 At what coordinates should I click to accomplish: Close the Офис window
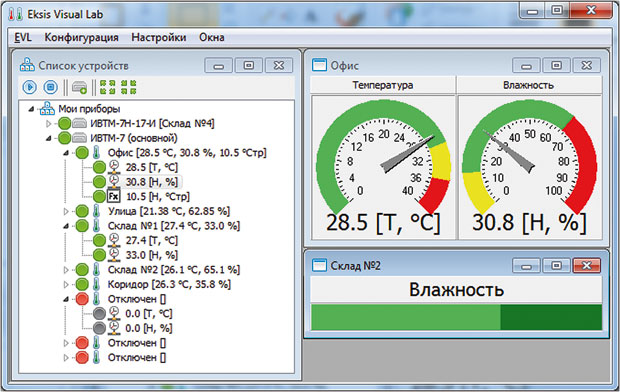pyautogui.click(x=586, y=65)
